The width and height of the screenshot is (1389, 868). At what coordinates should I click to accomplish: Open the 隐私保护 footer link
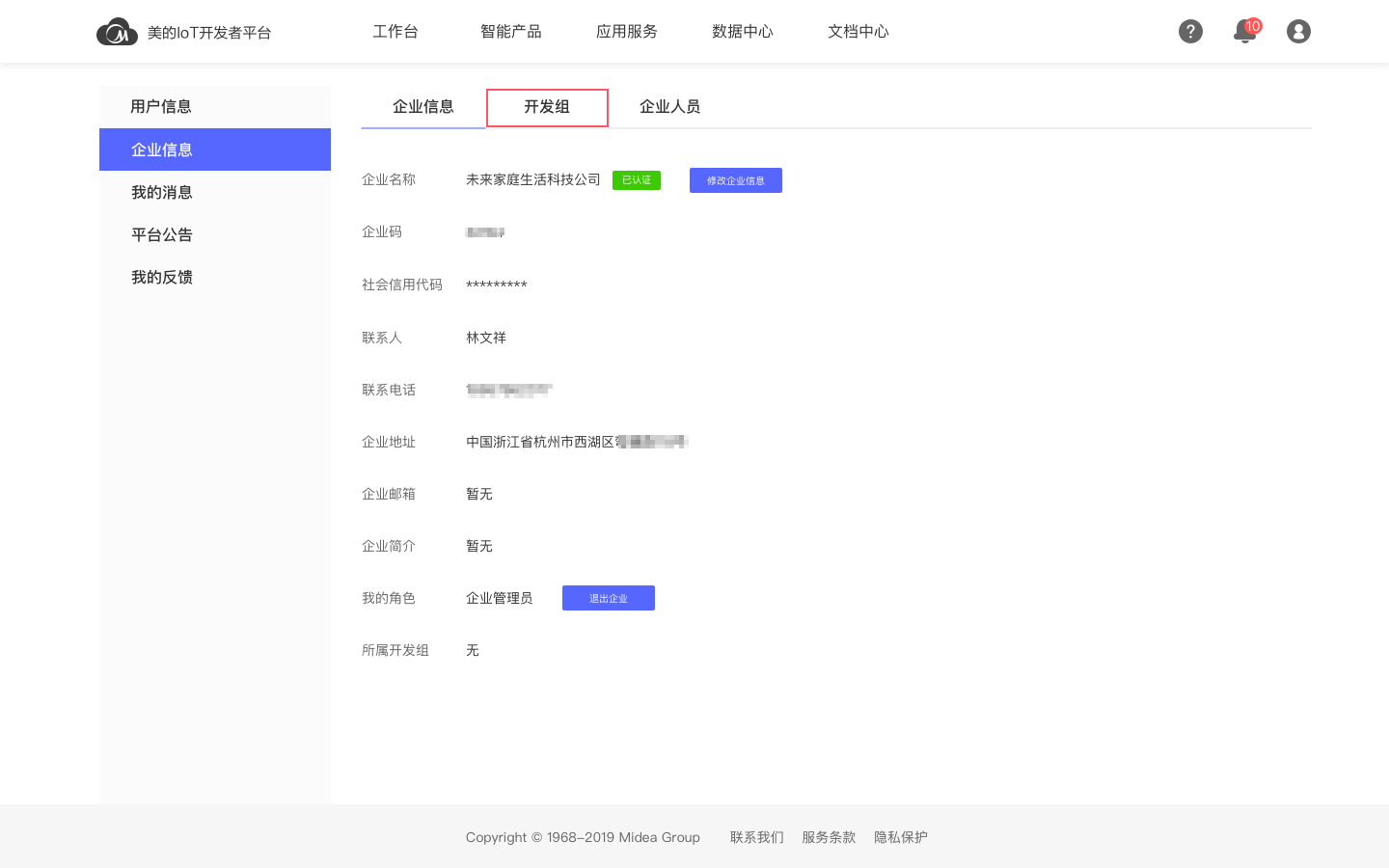point(901,837)
